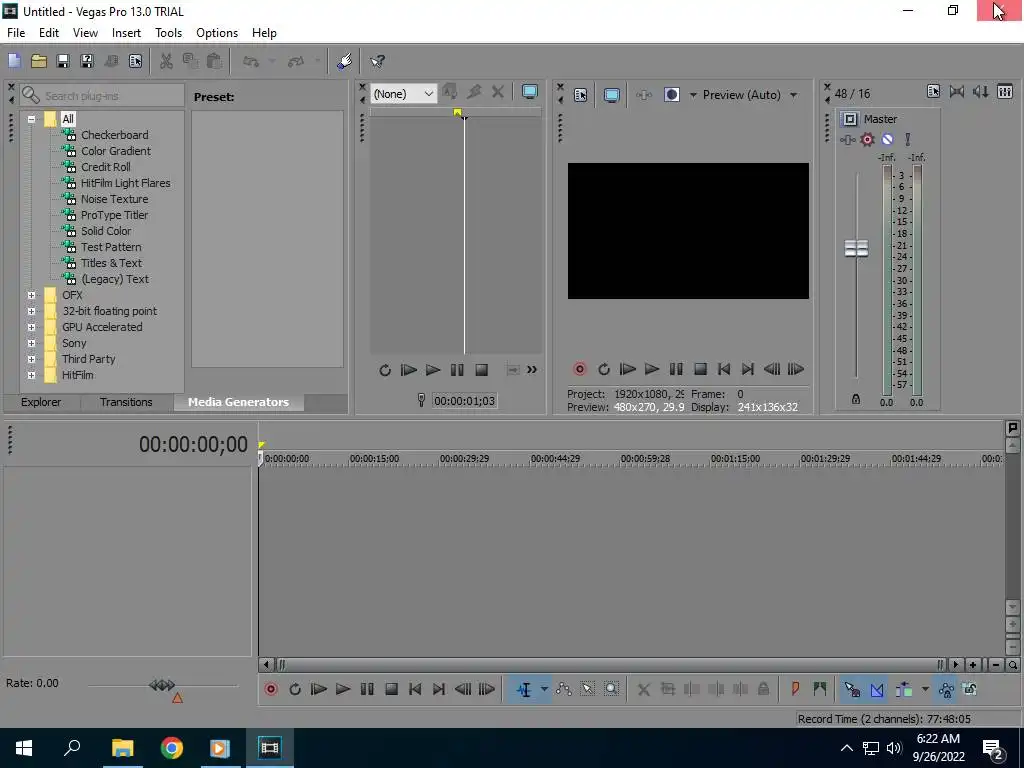Start timeline Play from Start

(319, 689)
